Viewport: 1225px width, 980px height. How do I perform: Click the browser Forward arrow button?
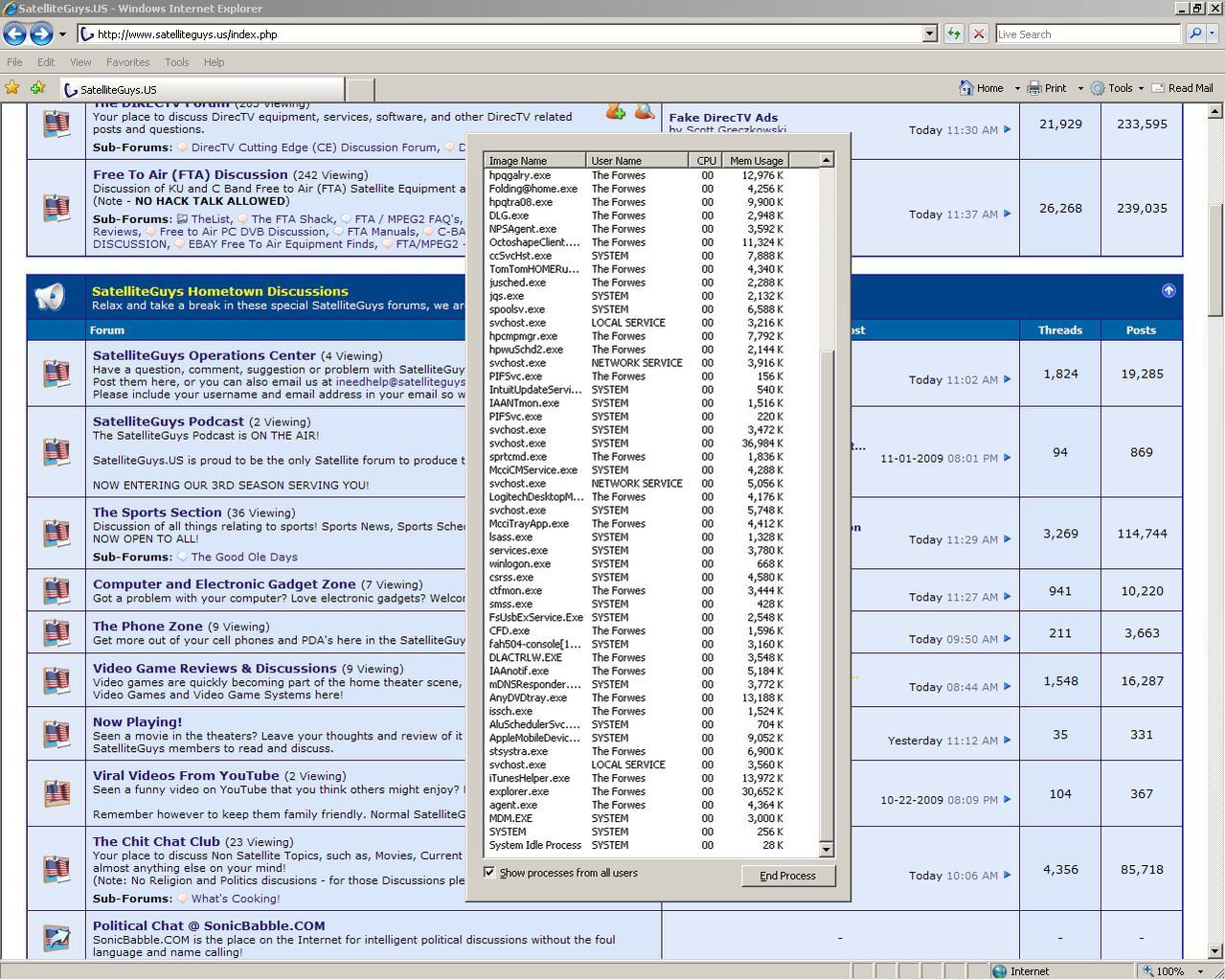[41, 34]
